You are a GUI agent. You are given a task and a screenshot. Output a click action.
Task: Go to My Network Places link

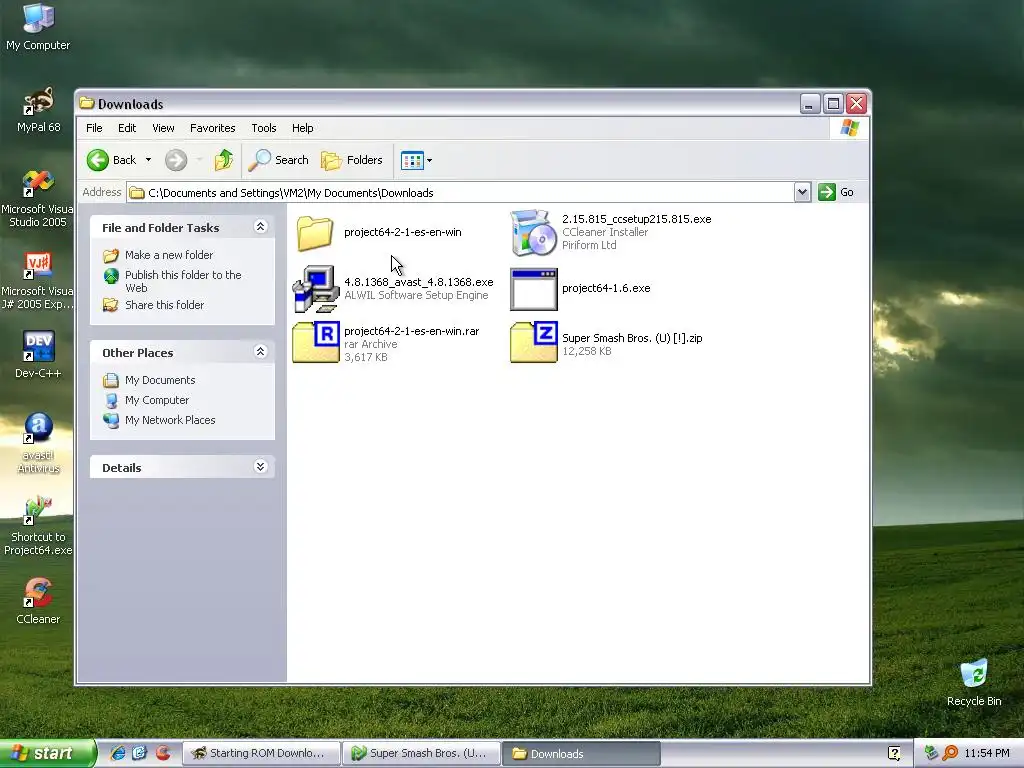tap(170, 420)
